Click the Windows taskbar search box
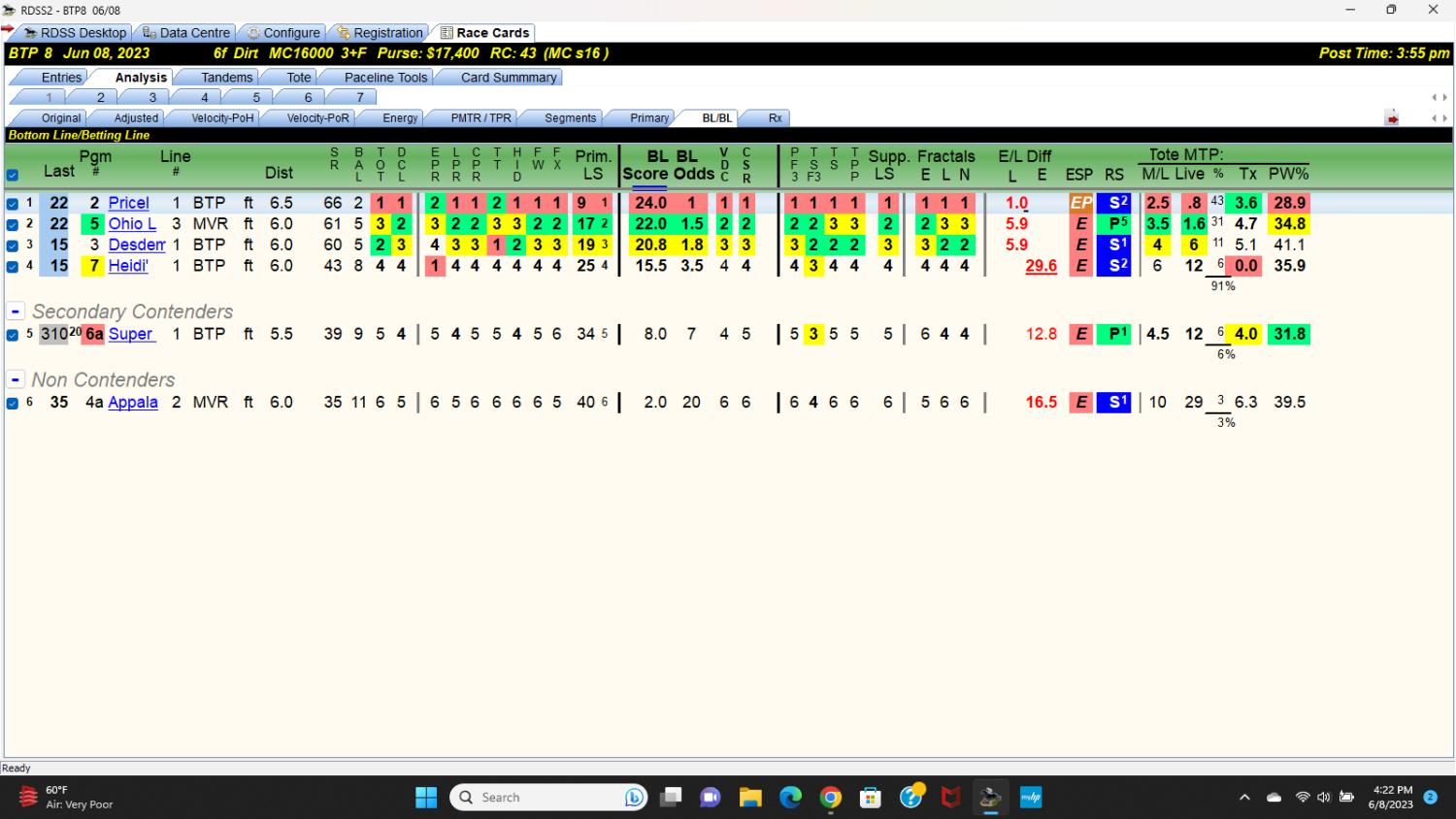Image resolution: width=1456 pixels, height=819 pixels. [x=548, y=798]
